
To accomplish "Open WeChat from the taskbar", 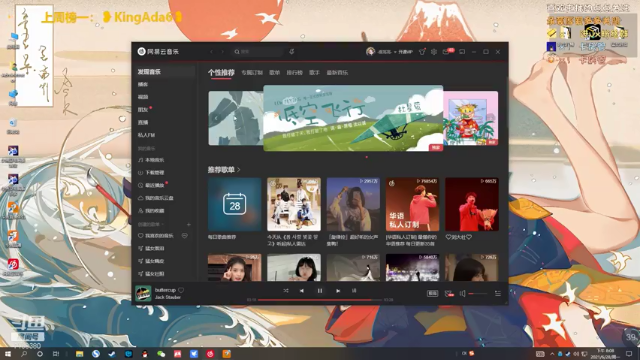I will (161, 354).
